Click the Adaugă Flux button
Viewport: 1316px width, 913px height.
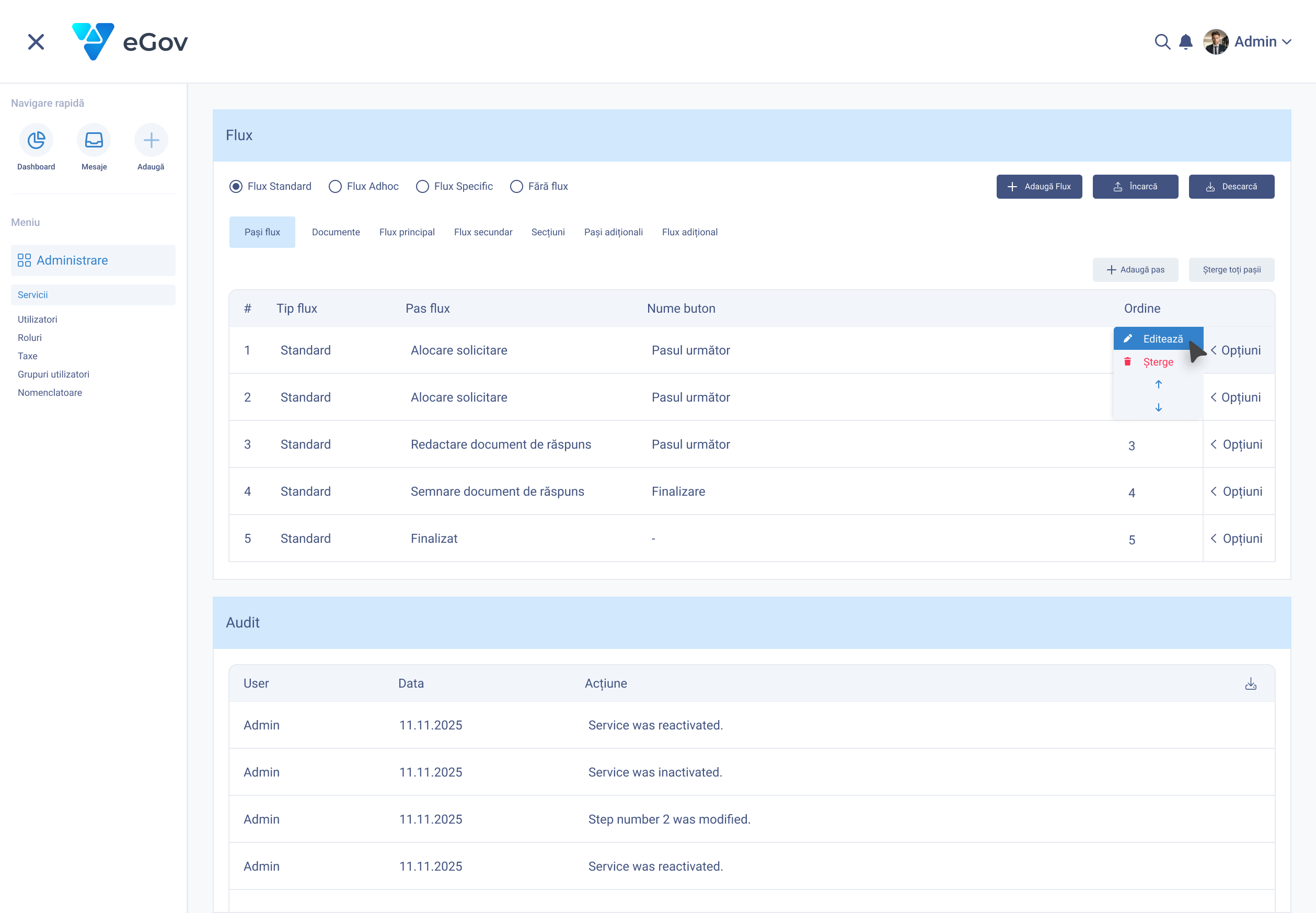coord(1038,187)
